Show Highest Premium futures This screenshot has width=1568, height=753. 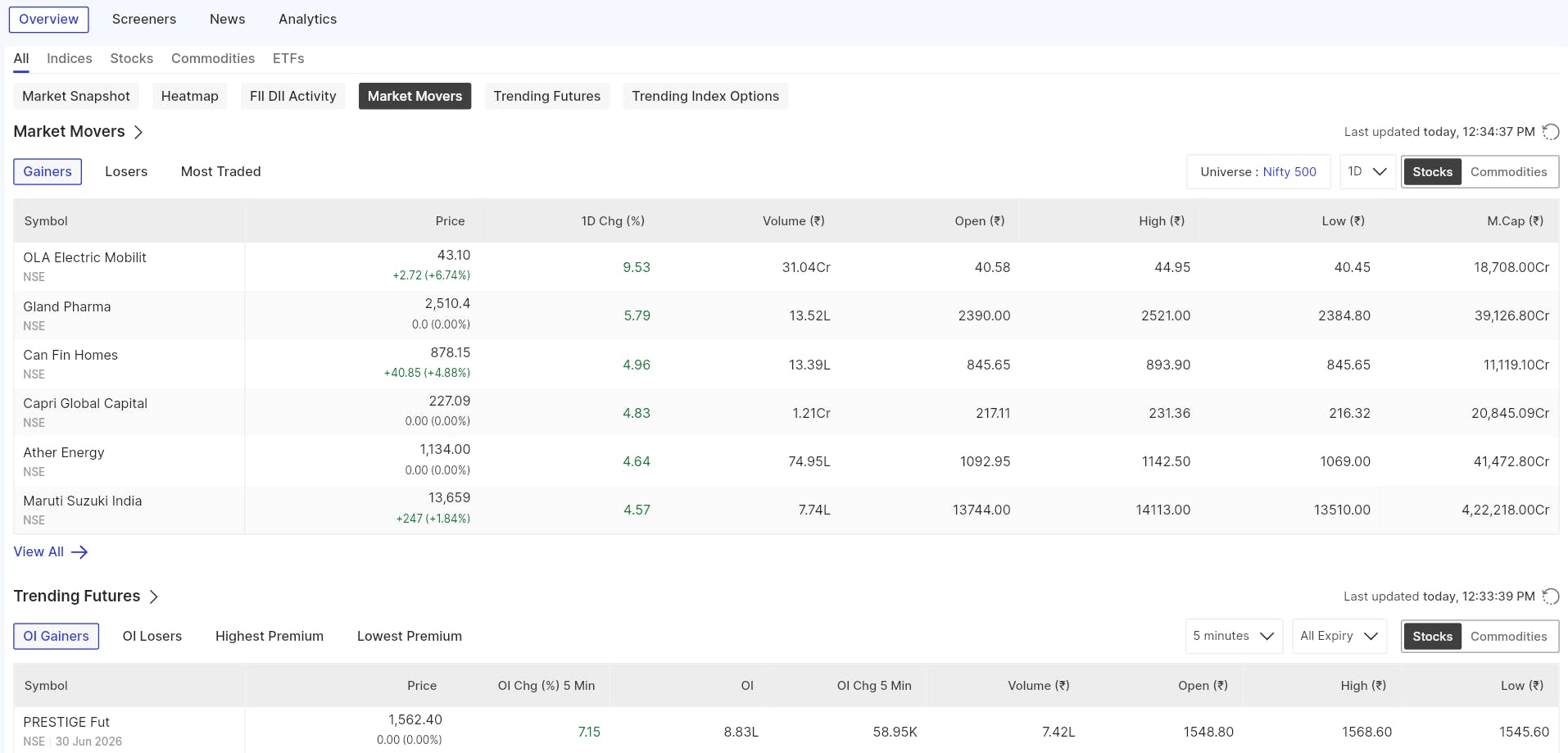pyautogui.click(x=270, y=637)
